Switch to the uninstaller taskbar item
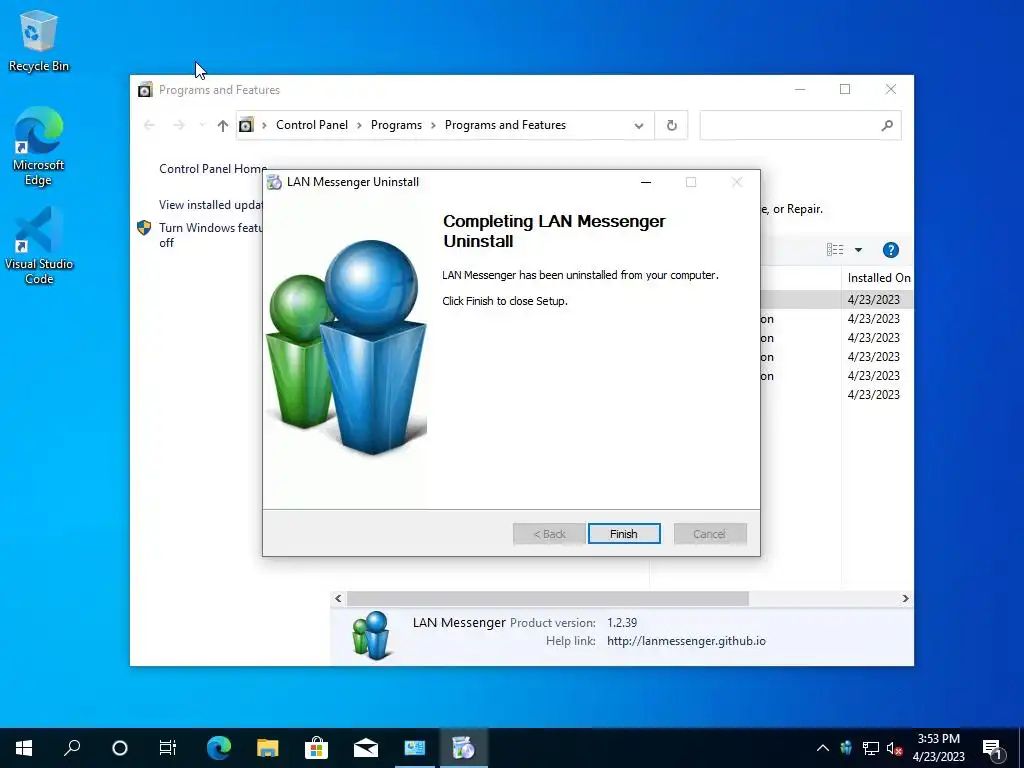1024x768 pixels. coord(464,748)
